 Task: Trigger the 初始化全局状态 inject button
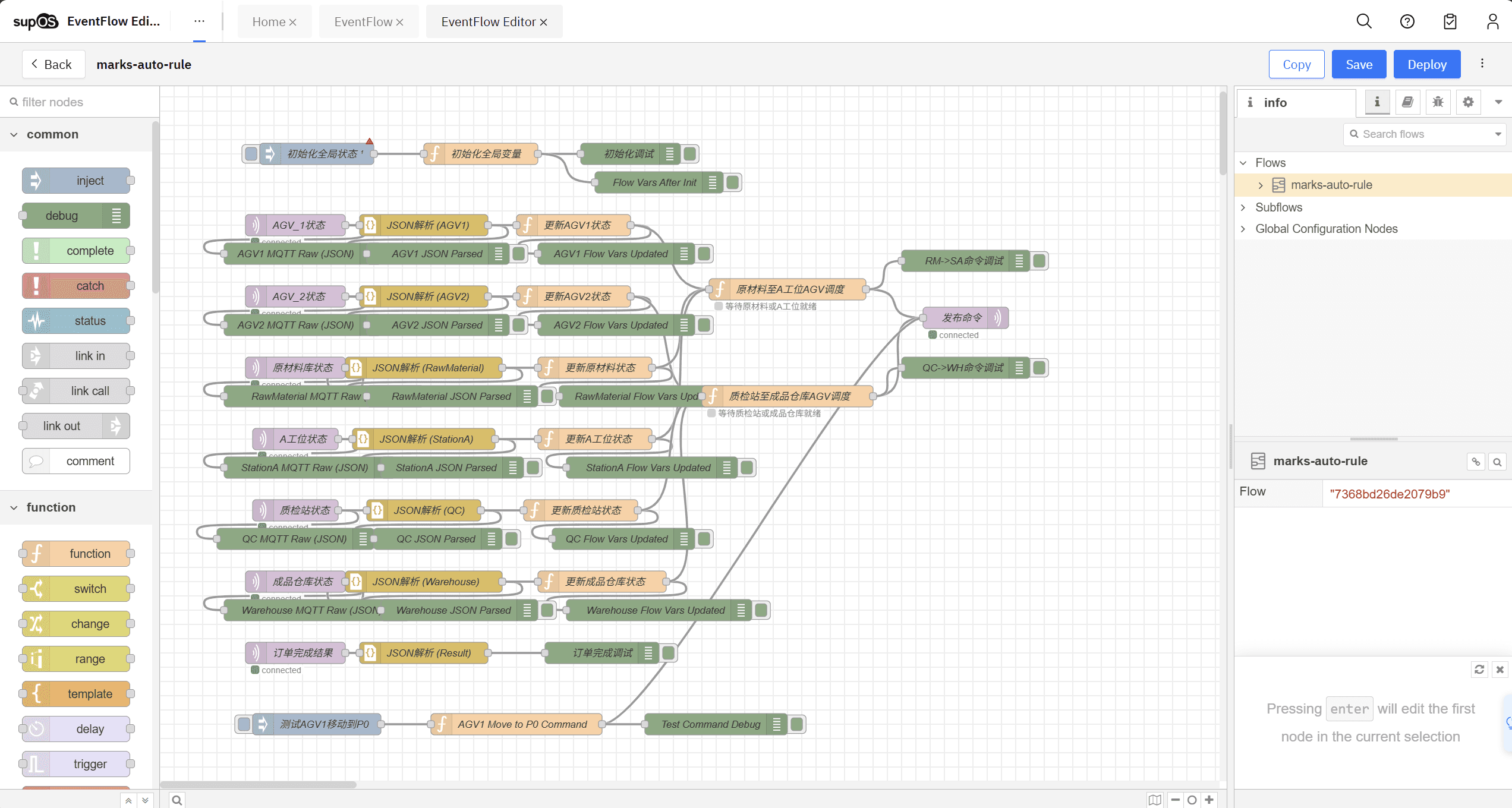coord(251,154)
